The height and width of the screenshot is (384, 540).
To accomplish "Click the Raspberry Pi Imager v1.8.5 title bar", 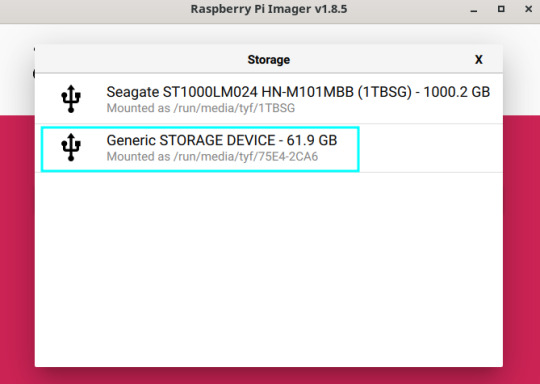I will click(269, 9).
